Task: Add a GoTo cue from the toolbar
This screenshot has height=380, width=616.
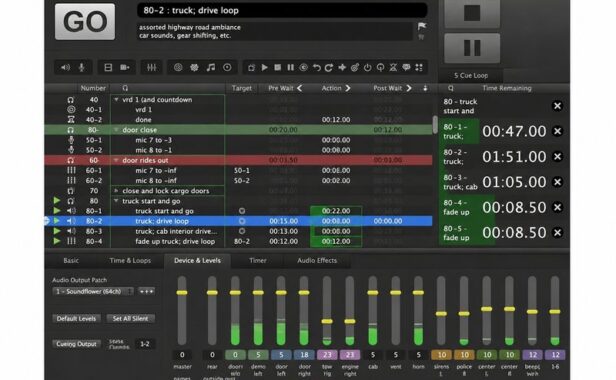Action: (x=342, y=68)
